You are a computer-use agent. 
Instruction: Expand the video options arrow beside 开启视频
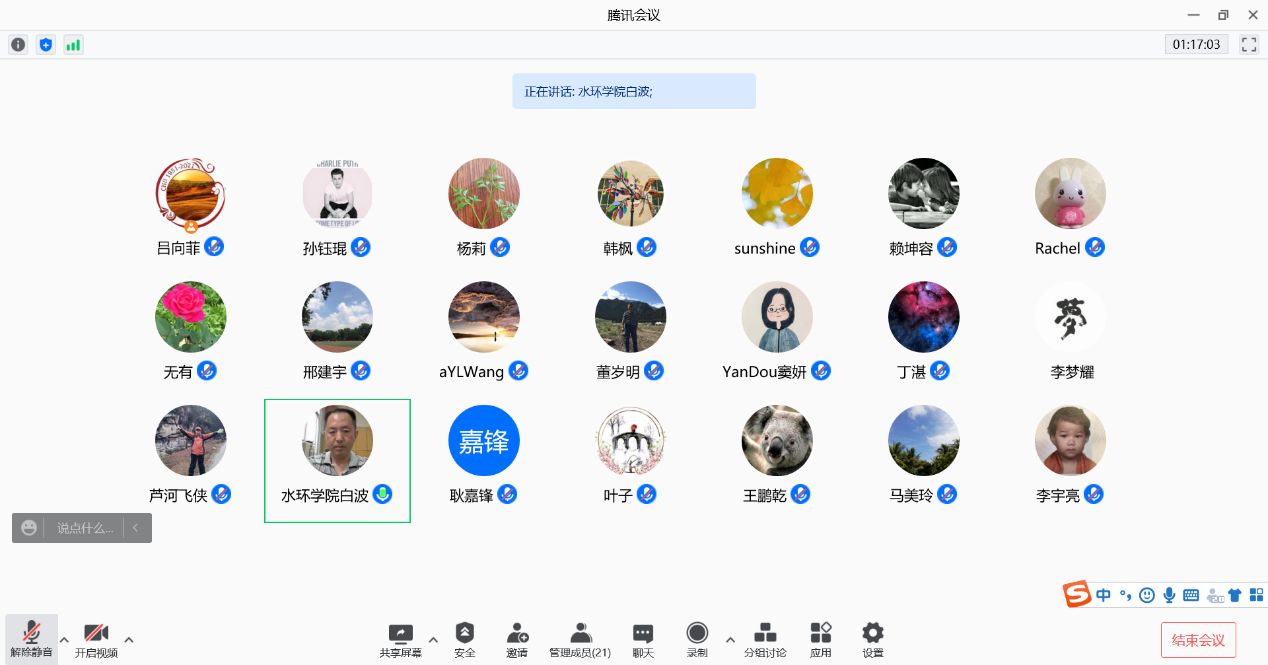pos(129,640)
